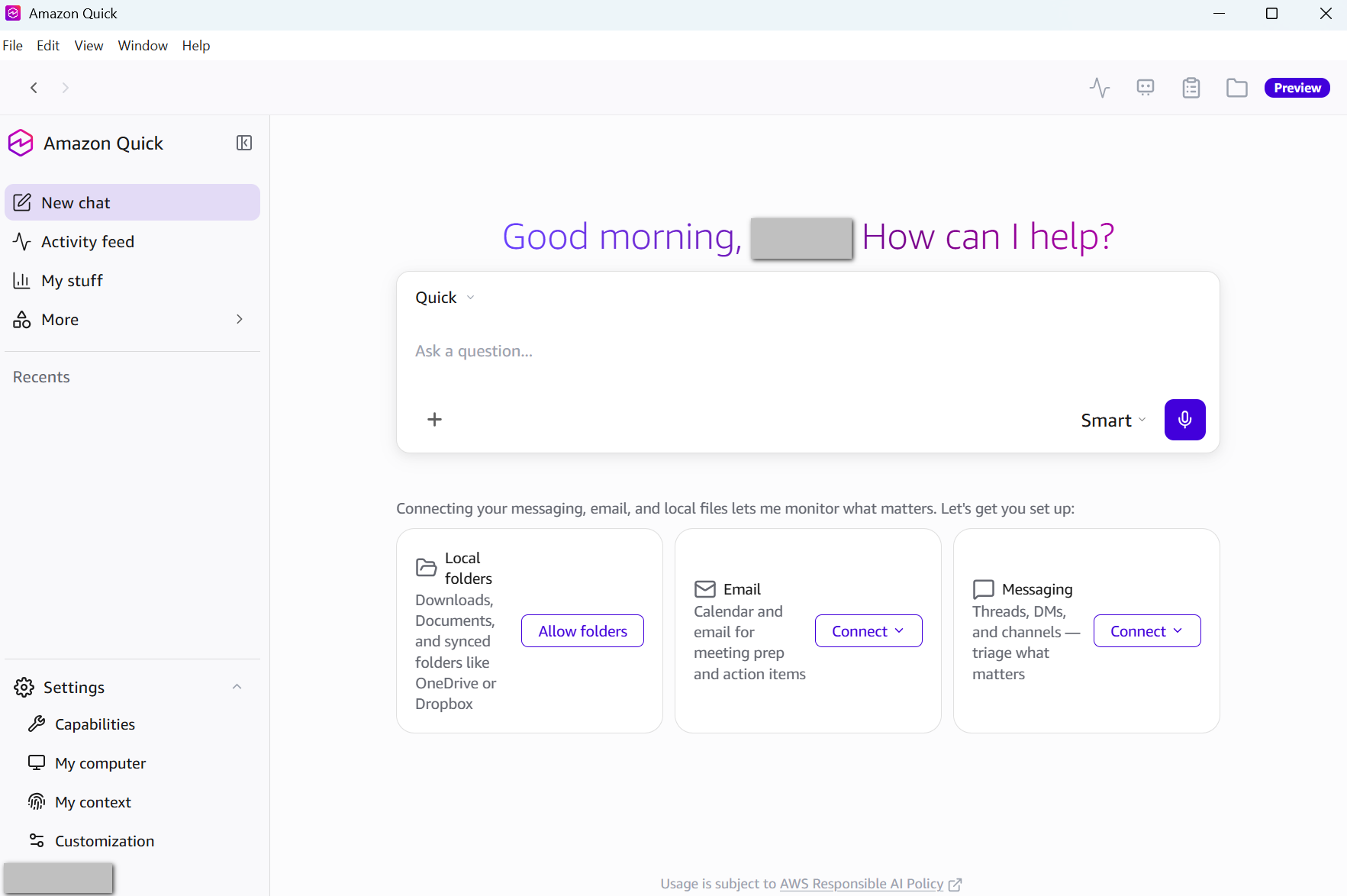Screen dimensions: 1347x896
Task: Click the Settings gear icon
Action: 24,687
